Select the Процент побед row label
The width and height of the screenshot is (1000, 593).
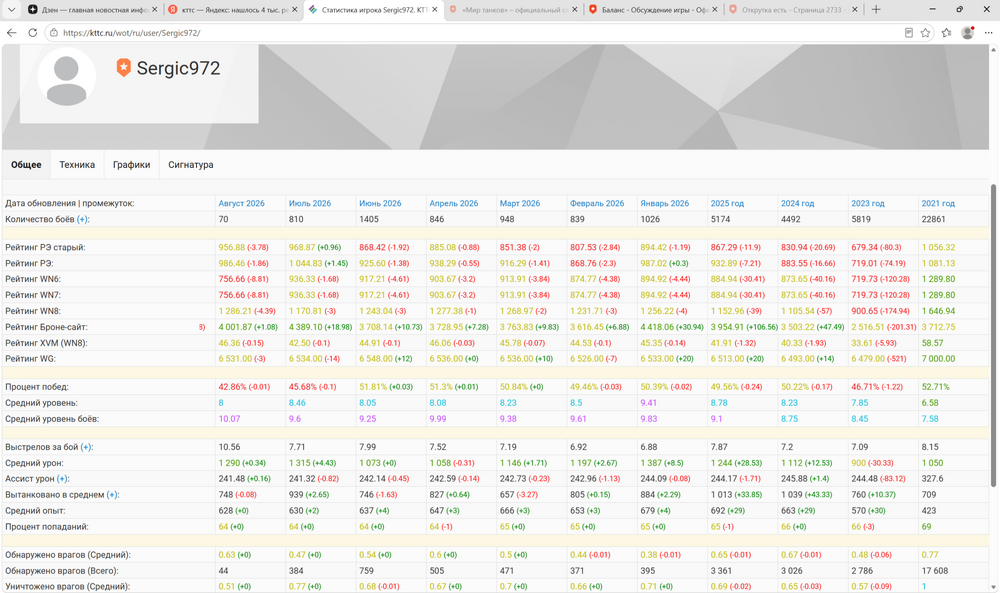37,387
